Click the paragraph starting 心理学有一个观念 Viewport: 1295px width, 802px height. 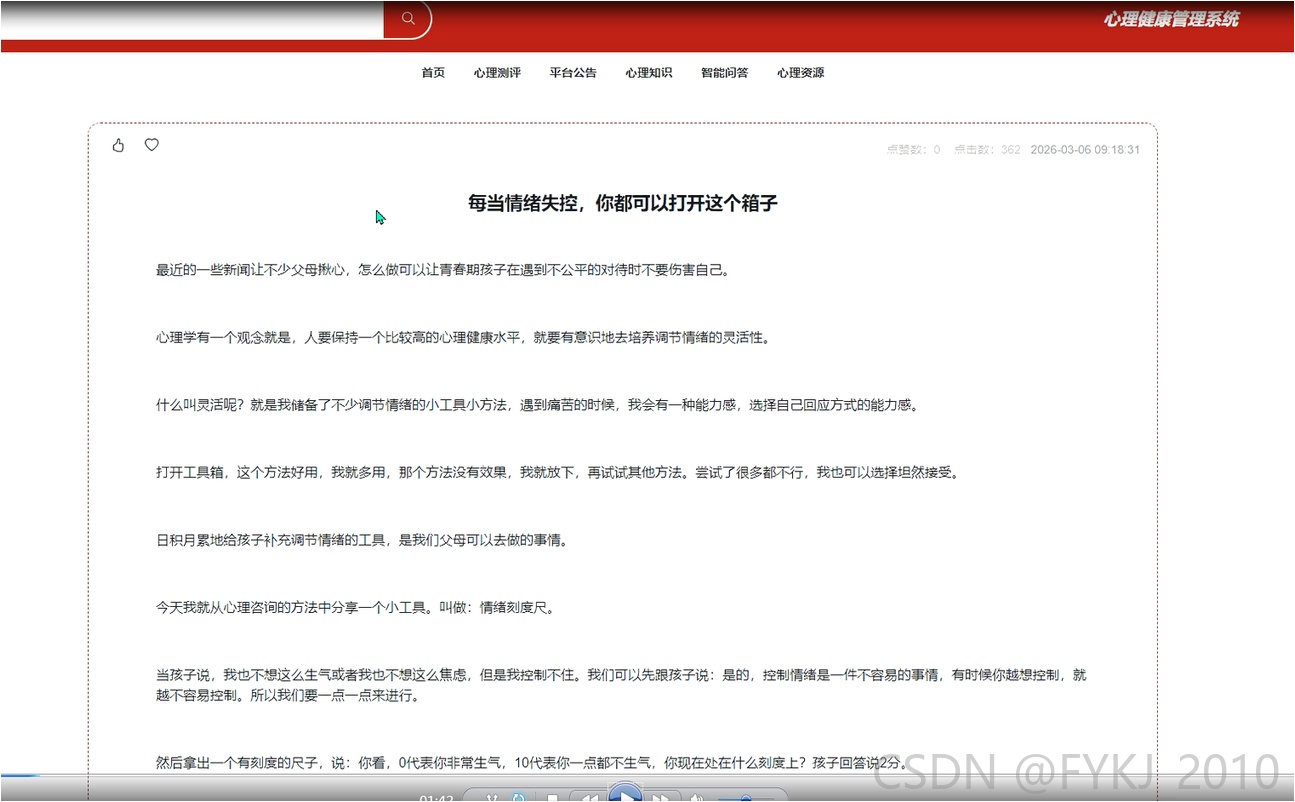[464, 338]
